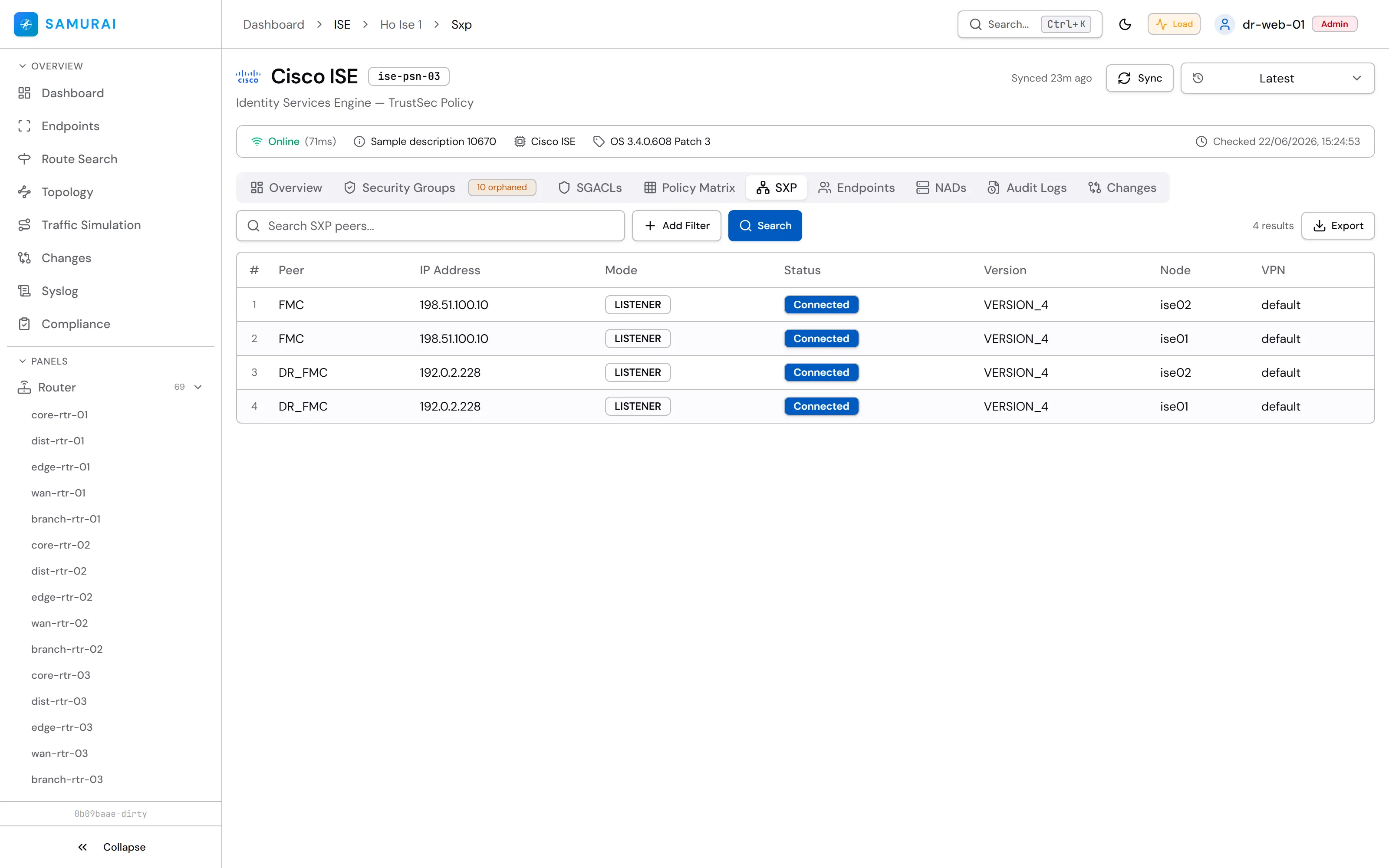Go to Dashboard breadcrumb

pos(273,24)
